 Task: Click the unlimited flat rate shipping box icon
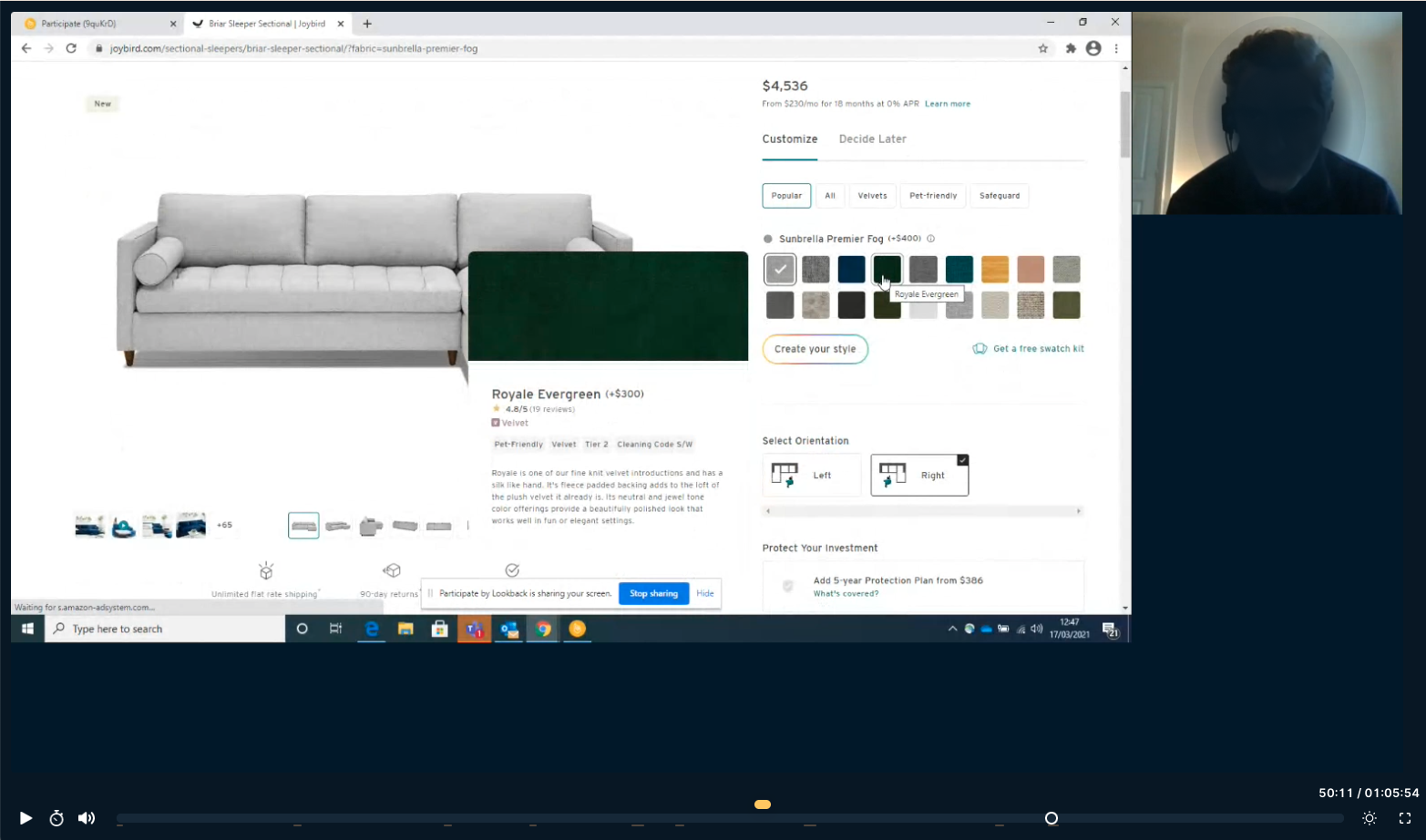[x=265, y=569]
